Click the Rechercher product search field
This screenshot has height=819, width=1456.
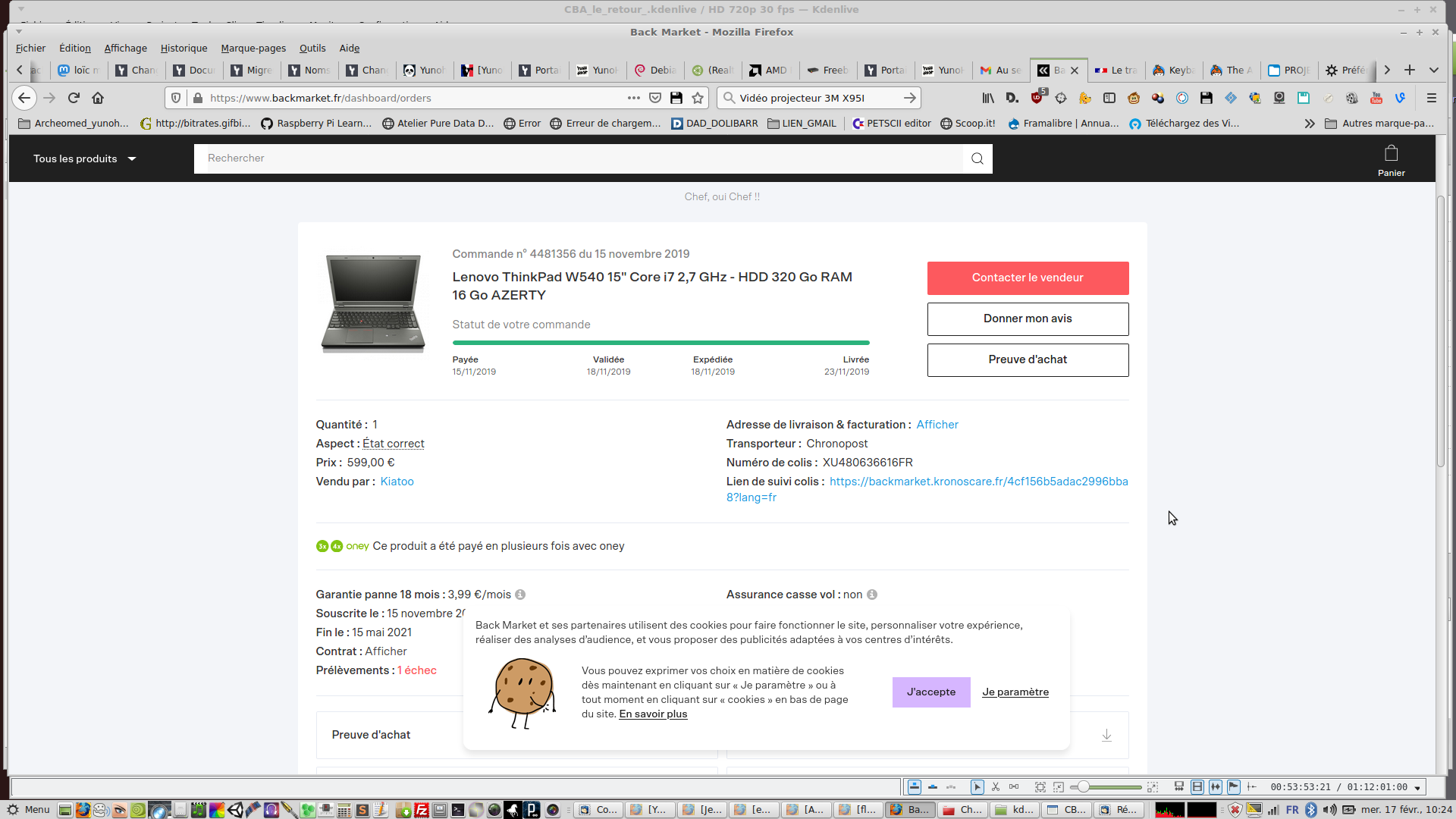tap(576, 158)
